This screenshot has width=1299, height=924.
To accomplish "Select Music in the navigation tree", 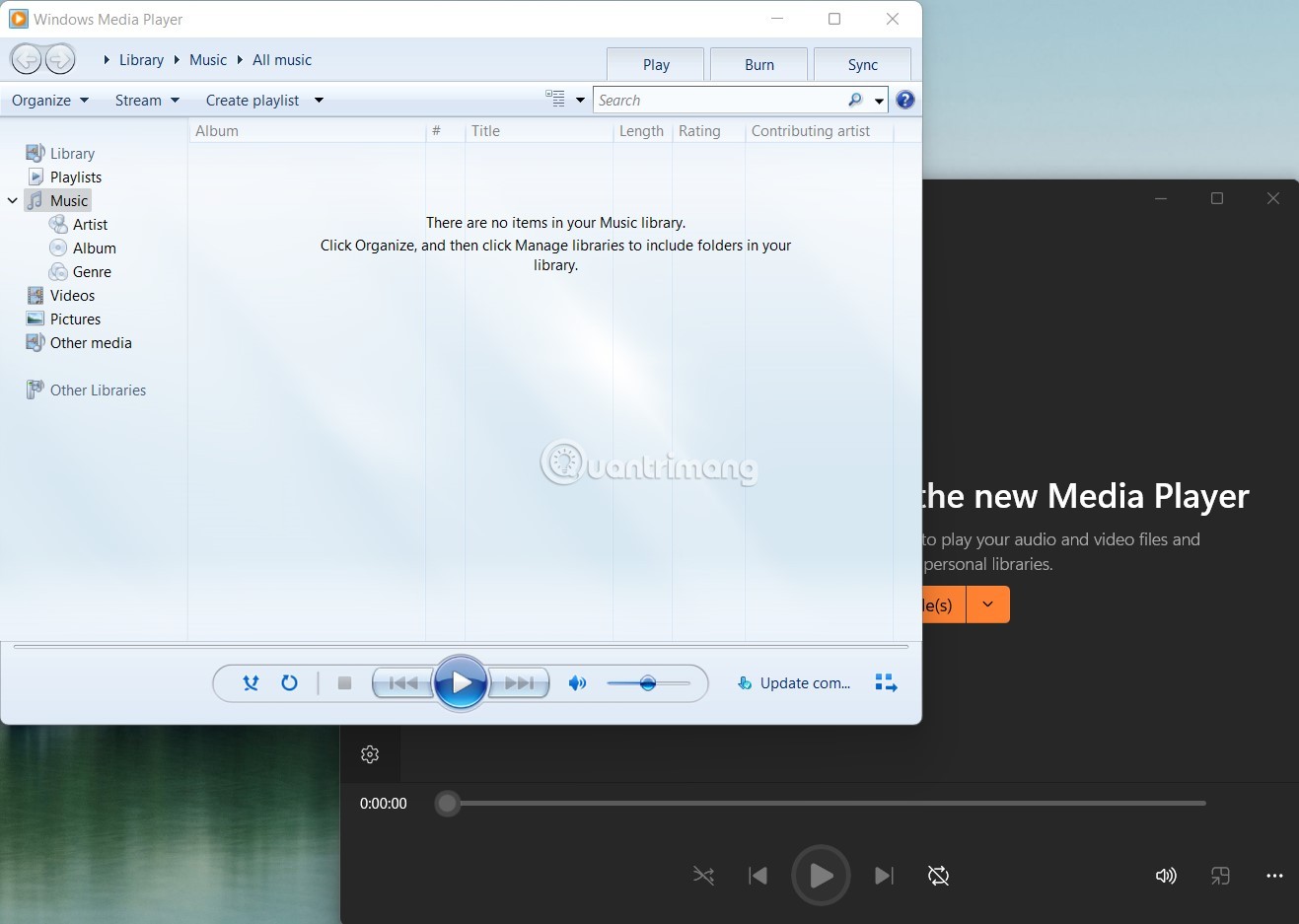I will point(58,200).
